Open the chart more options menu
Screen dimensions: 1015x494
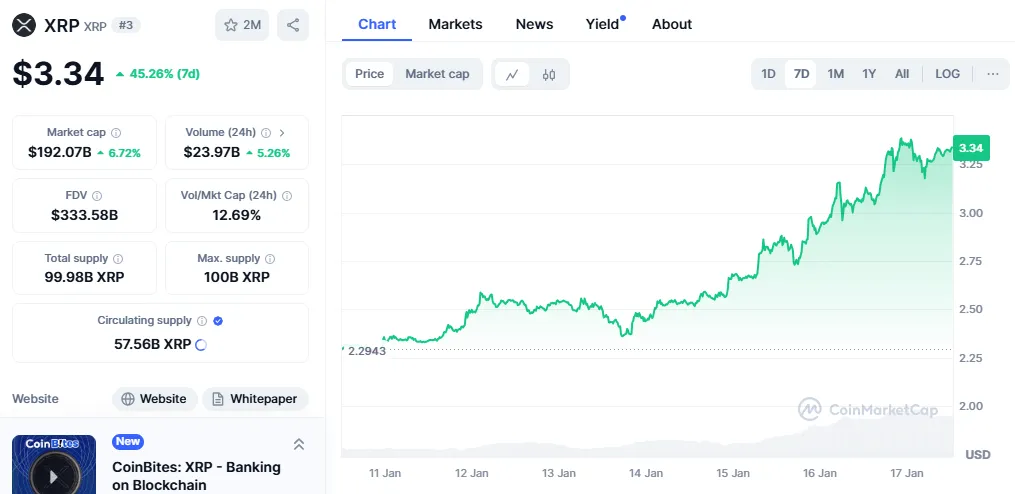coord(992,74)
